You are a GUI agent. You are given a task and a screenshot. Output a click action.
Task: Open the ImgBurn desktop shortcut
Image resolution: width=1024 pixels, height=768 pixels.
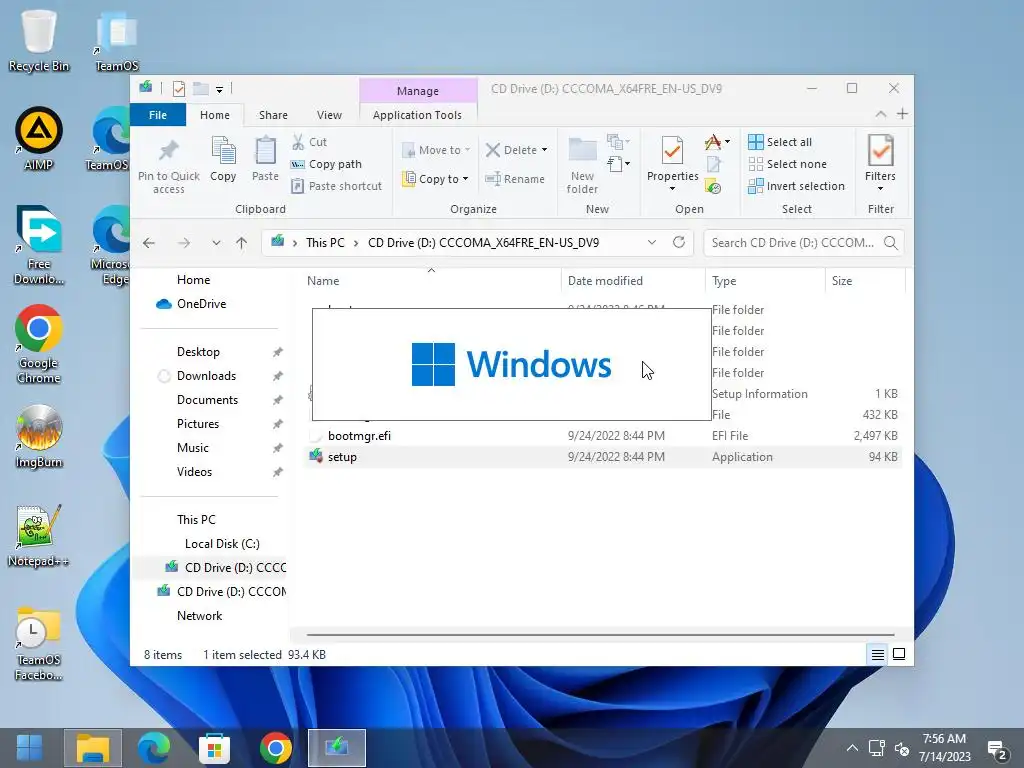pos(39,436)
